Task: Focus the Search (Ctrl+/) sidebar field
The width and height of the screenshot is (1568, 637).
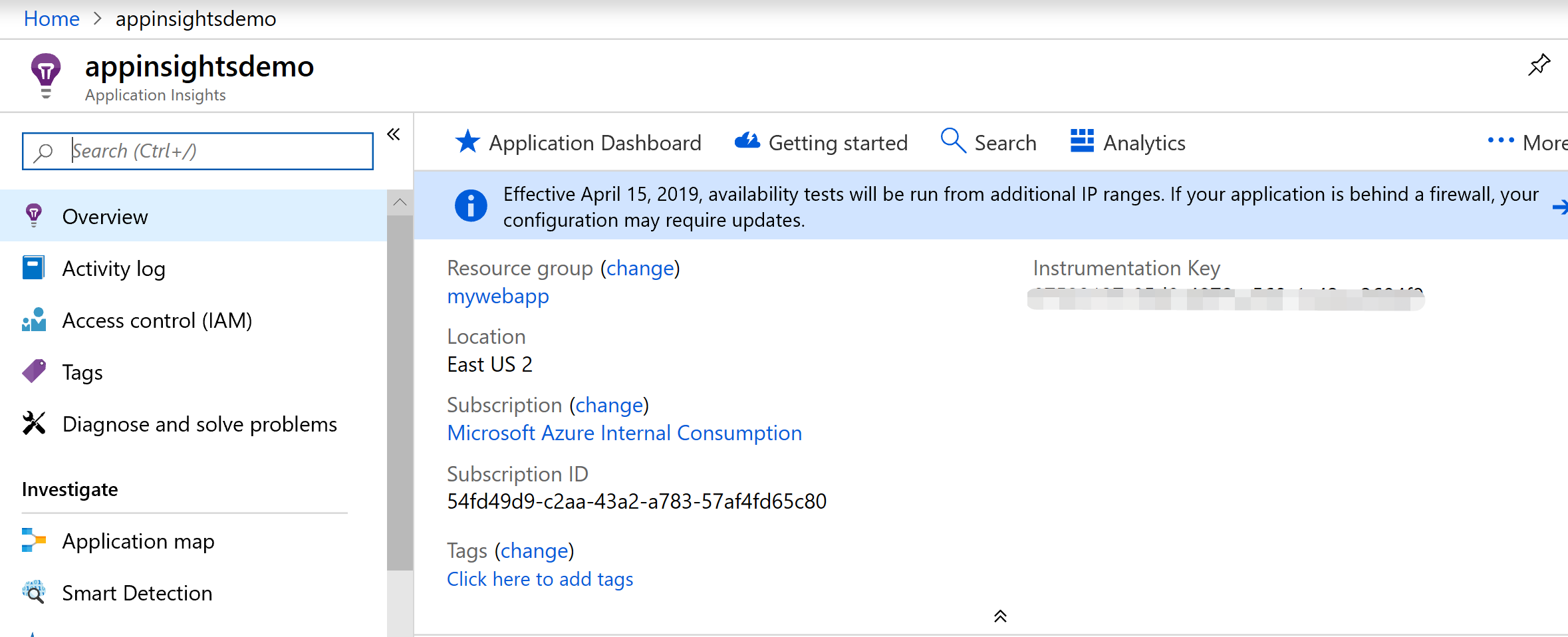Action: click(x=197, y=151)
